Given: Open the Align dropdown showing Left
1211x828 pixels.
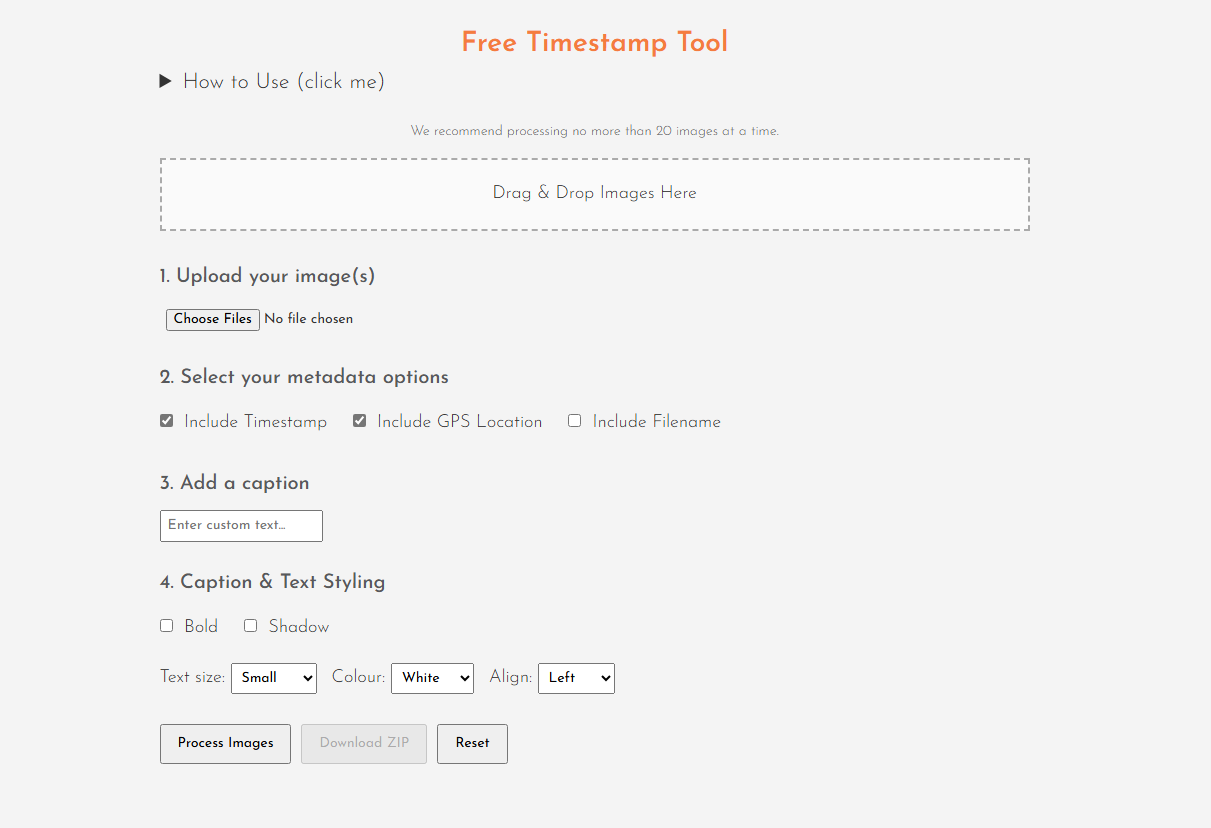Looking at the screenshot, I should click(576, 678).
